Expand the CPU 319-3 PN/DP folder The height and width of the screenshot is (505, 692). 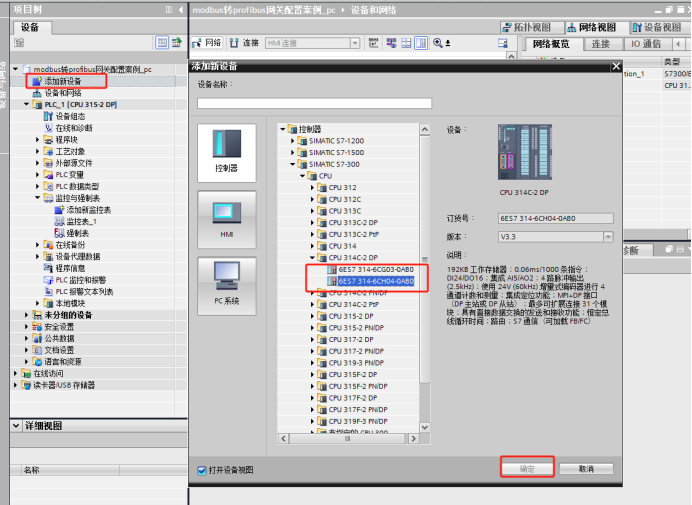(312, 363)
